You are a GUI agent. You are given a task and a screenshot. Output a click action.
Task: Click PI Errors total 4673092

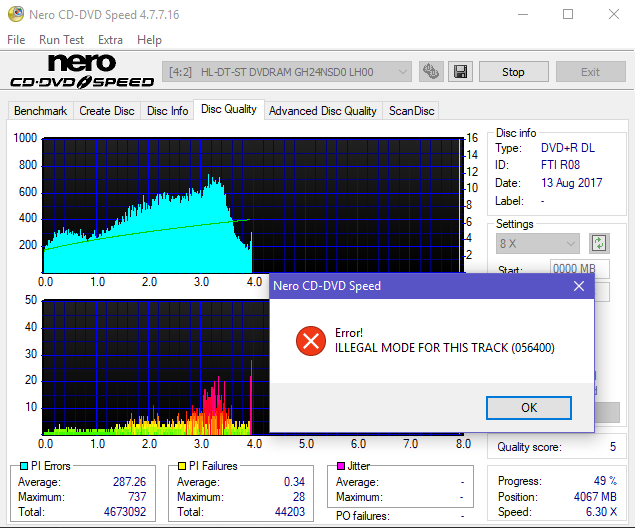[x=125, y=512]
